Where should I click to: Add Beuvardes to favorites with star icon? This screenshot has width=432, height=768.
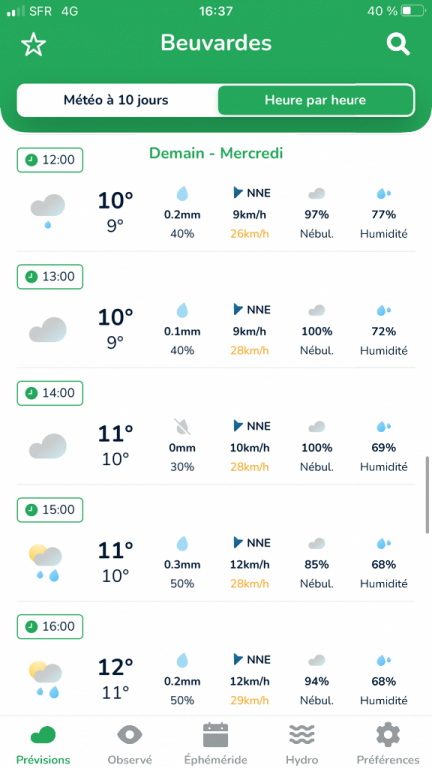click(x=33, y=45)
